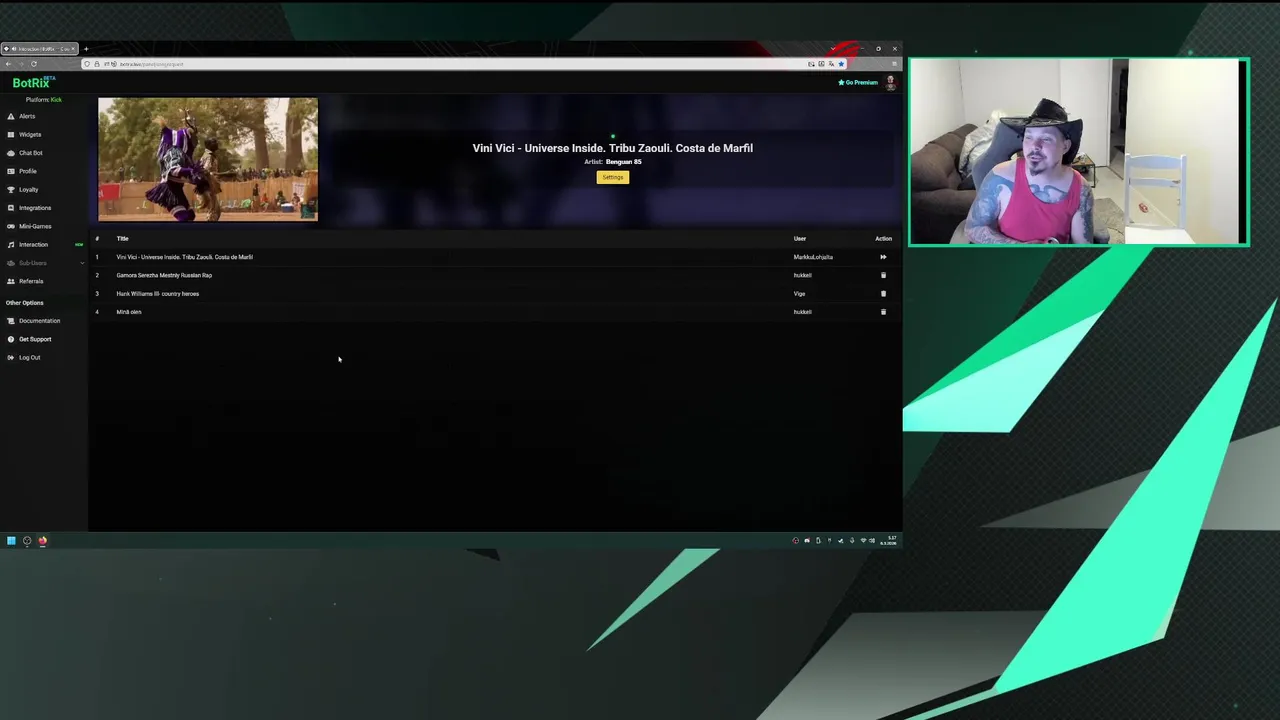Open Mini-Games in the sidebar
The height and width of the screenshot is (720, 1280).
(x=35, y=226)
